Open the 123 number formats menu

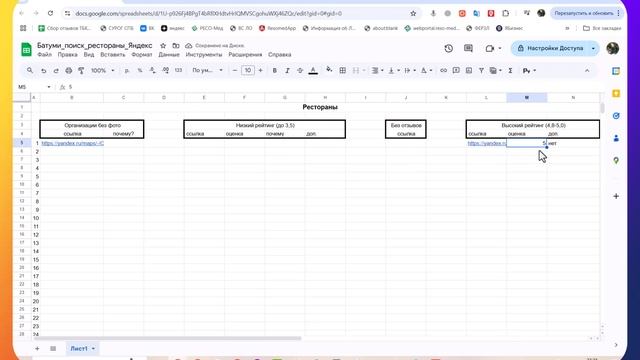coord(178,71)
